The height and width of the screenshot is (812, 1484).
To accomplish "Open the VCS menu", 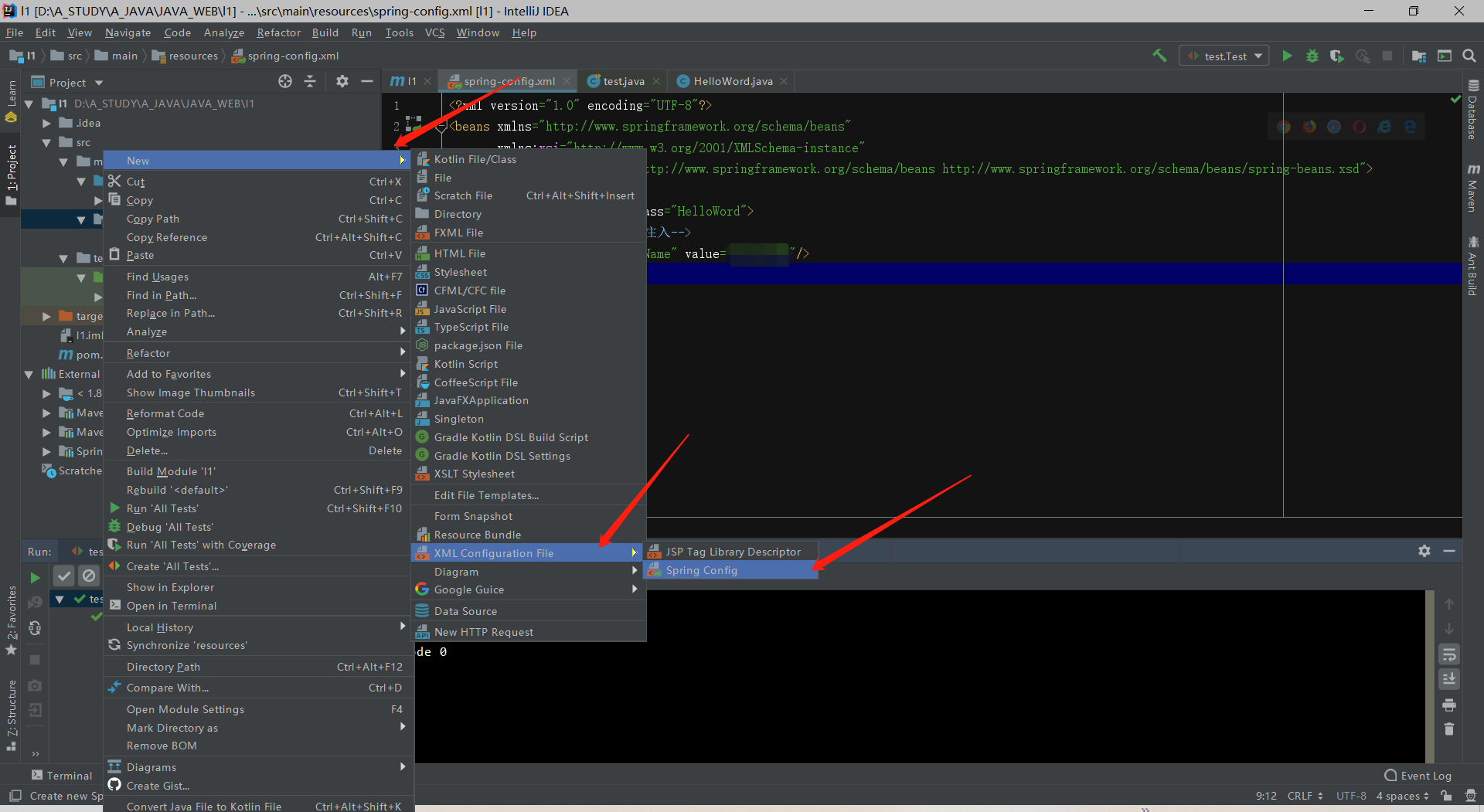I will pos(435,32).
